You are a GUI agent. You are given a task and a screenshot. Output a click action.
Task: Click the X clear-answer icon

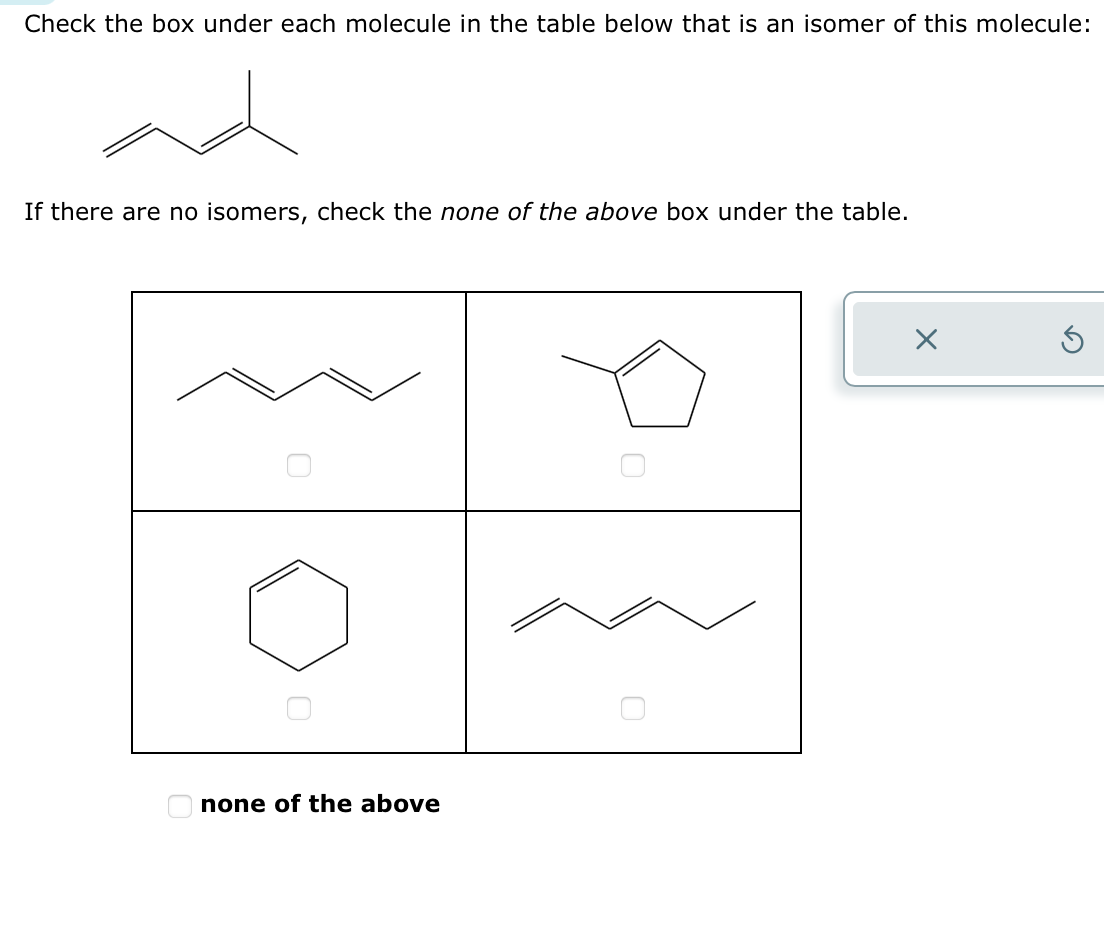click(x=925, y=339)
